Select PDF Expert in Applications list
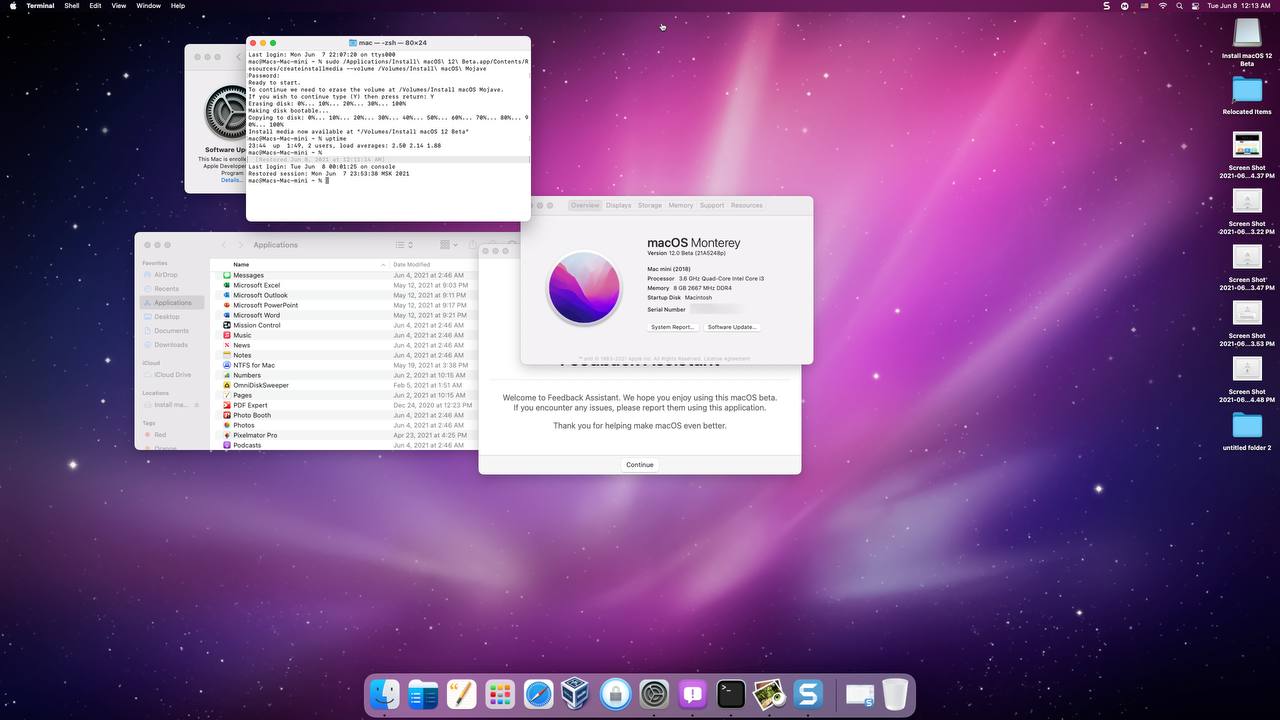Screen dimensions: 1280x720 344,405
